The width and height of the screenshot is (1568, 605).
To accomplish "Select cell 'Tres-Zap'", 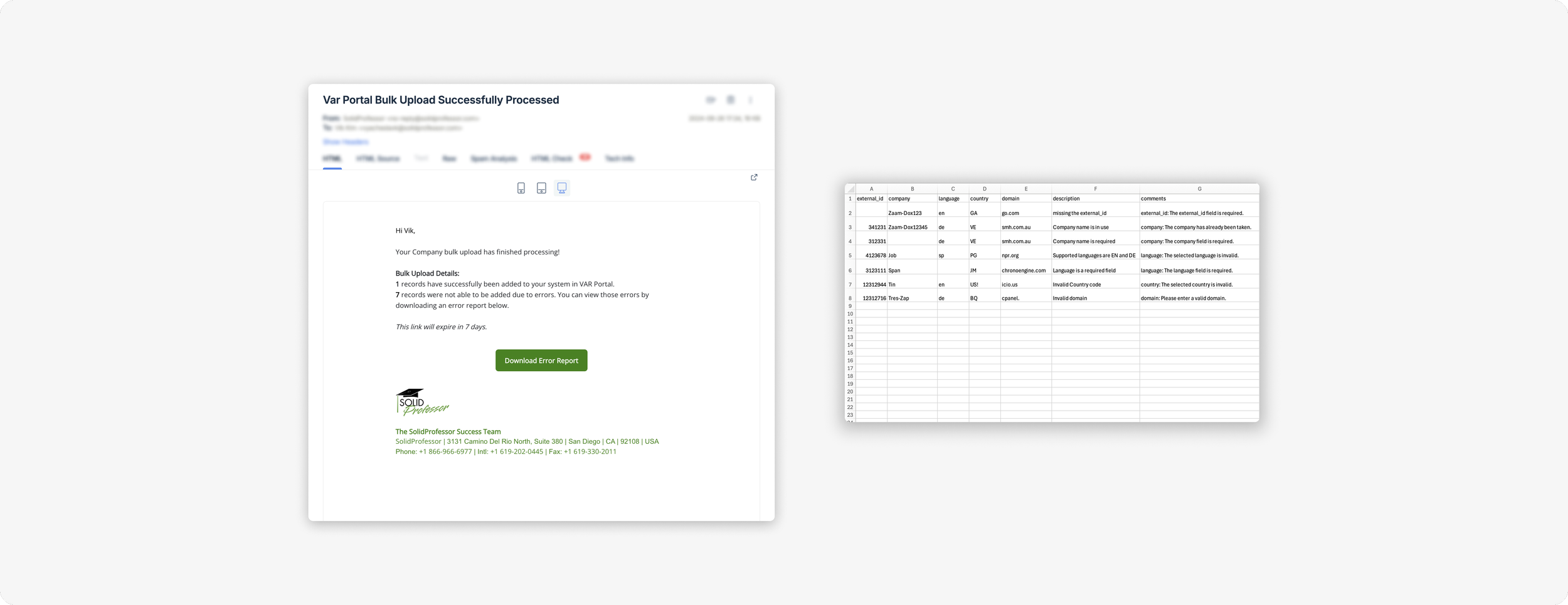I will (912, 296).
